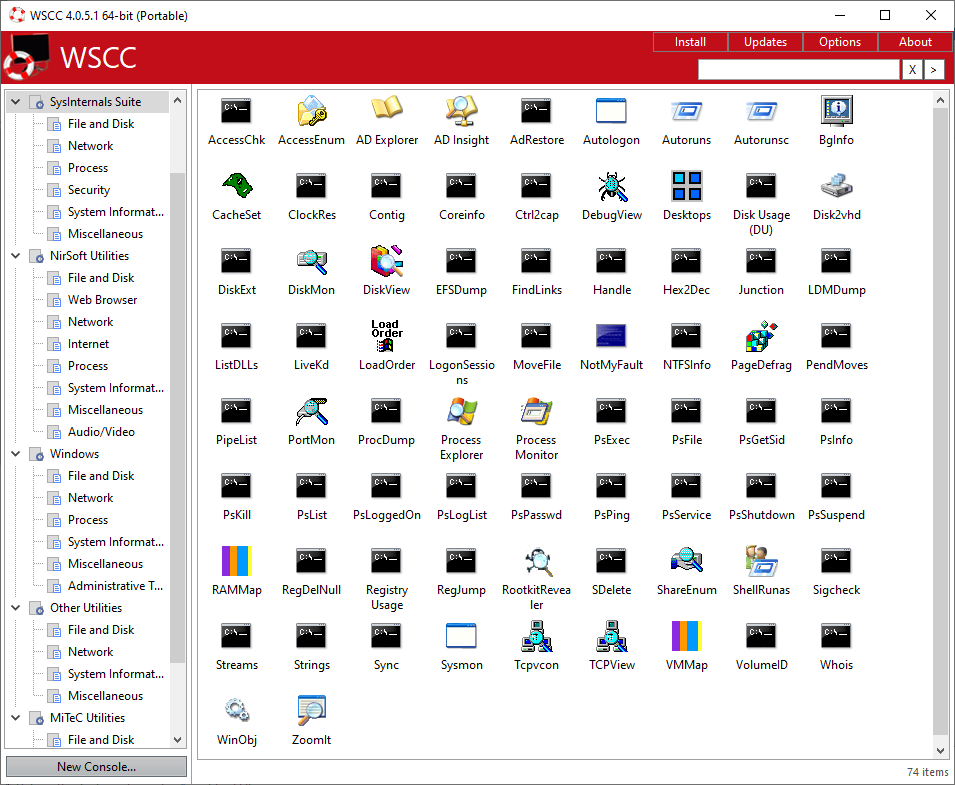Open the Process Explorer icon
955x785 pixels.
click(462, 411)
